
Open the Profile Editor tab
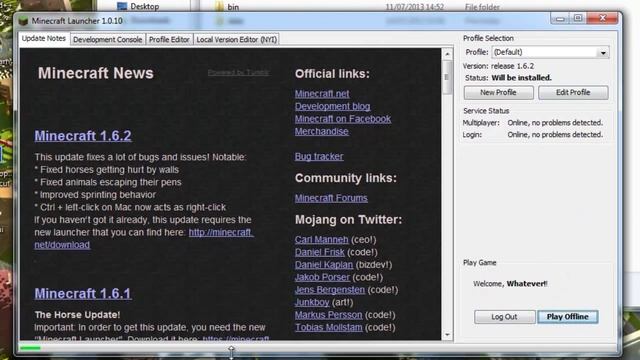(x=169, y=40)
